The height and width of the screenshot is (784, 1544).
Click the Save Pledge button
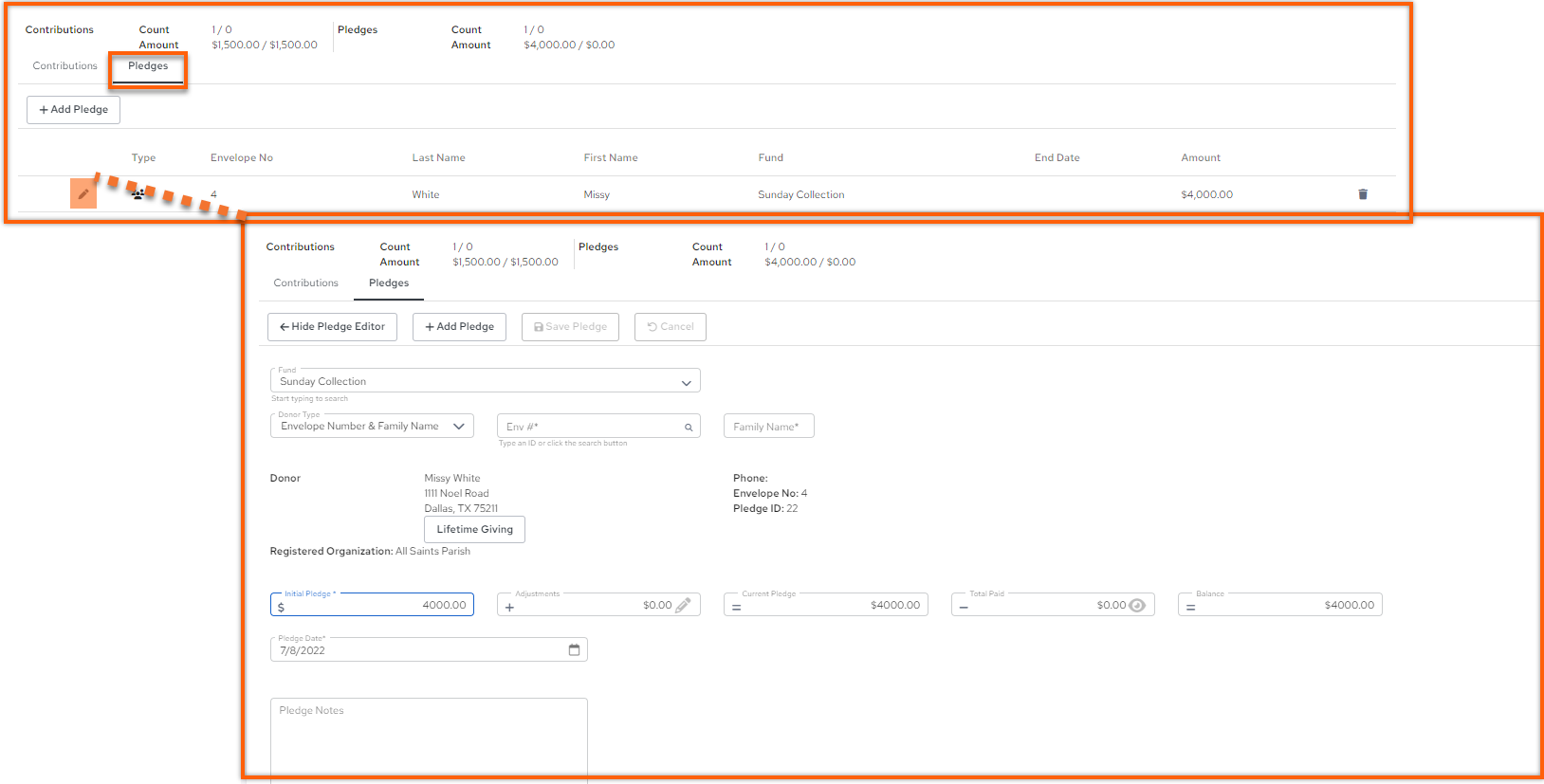click(570, 327)
